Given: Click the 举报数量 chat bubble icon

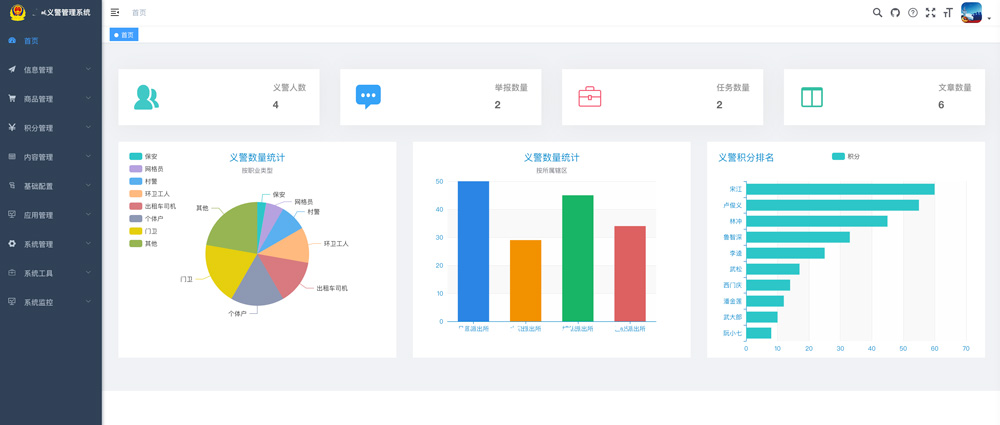Looking at the screenshot, I should click(x=368, y=97).
